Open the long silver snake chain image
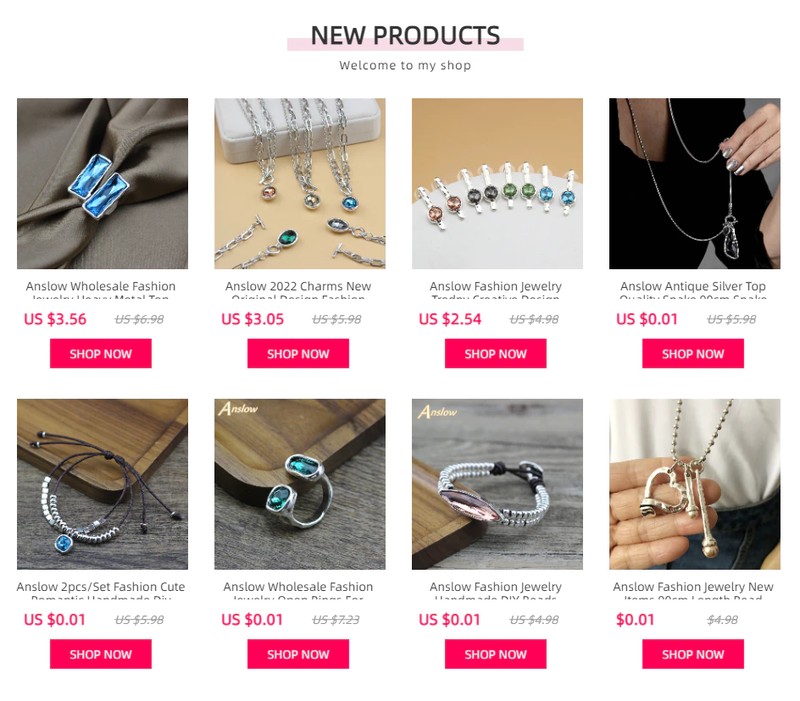 [x=694, y=184]
